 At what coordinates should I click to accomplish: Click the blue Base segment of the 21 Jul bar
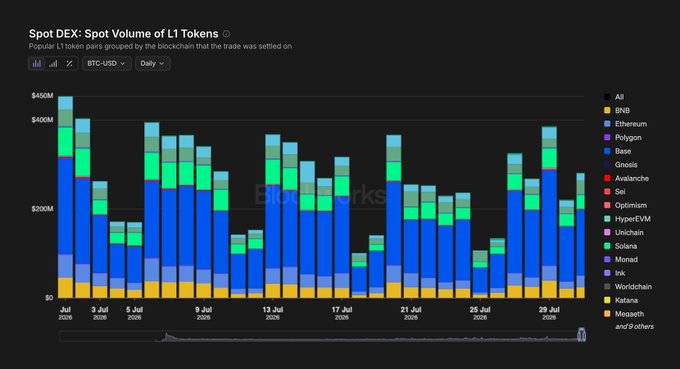(411, 247)
